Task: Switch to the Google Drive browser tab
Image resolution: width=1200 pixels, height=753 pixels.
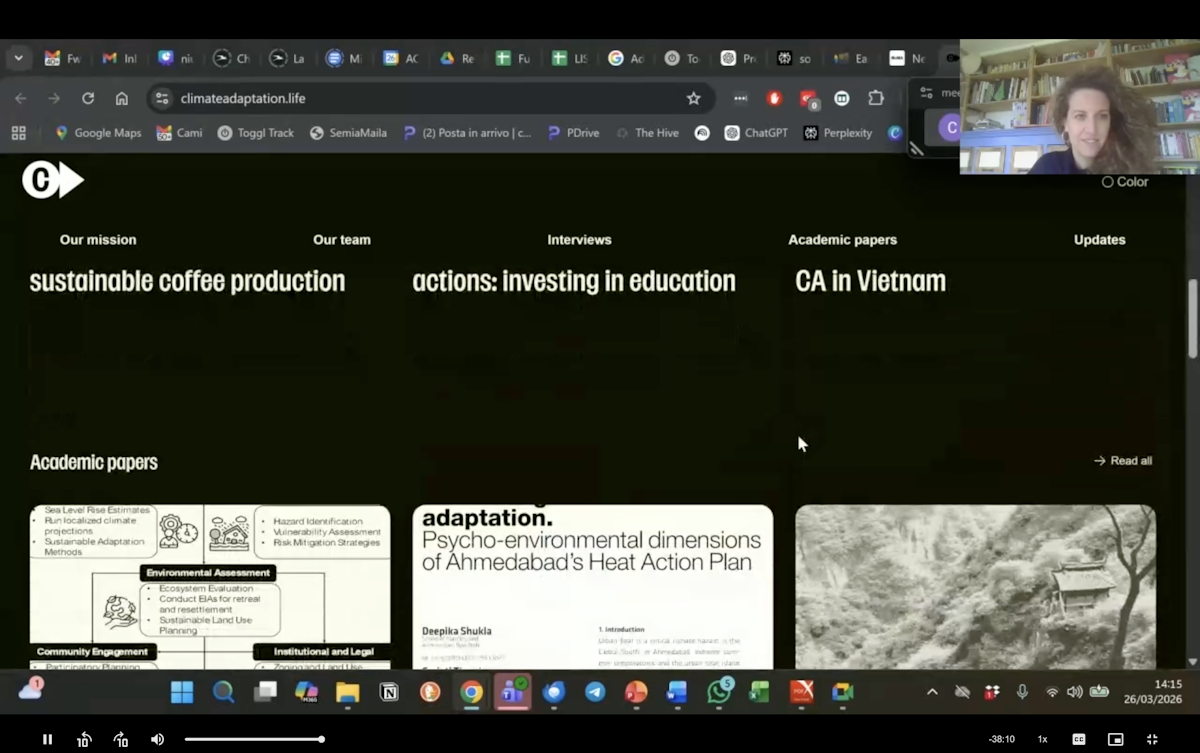Action: pos(457,59)
